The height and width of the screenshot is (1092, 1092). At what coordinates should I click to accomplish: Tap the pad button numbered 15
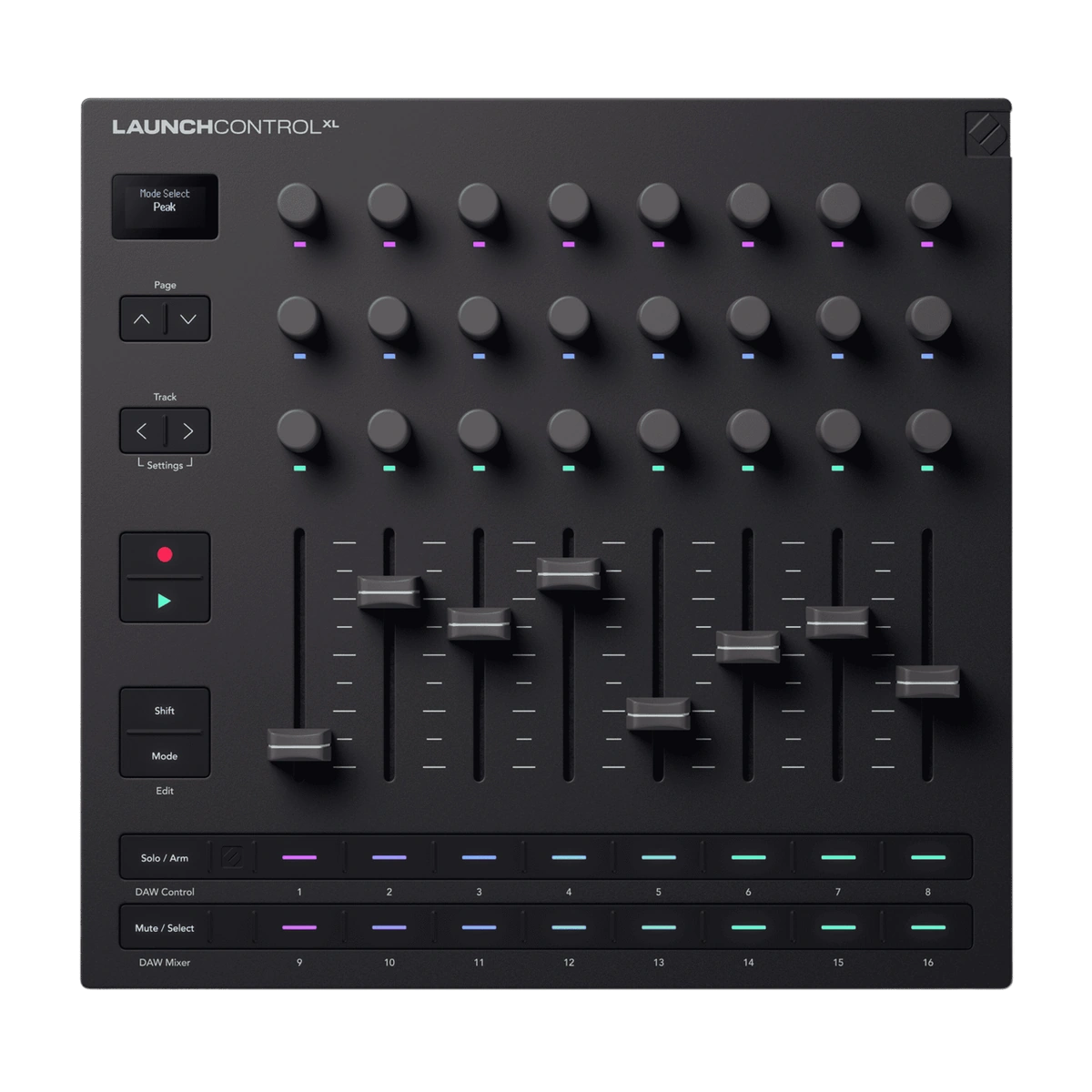838,927
